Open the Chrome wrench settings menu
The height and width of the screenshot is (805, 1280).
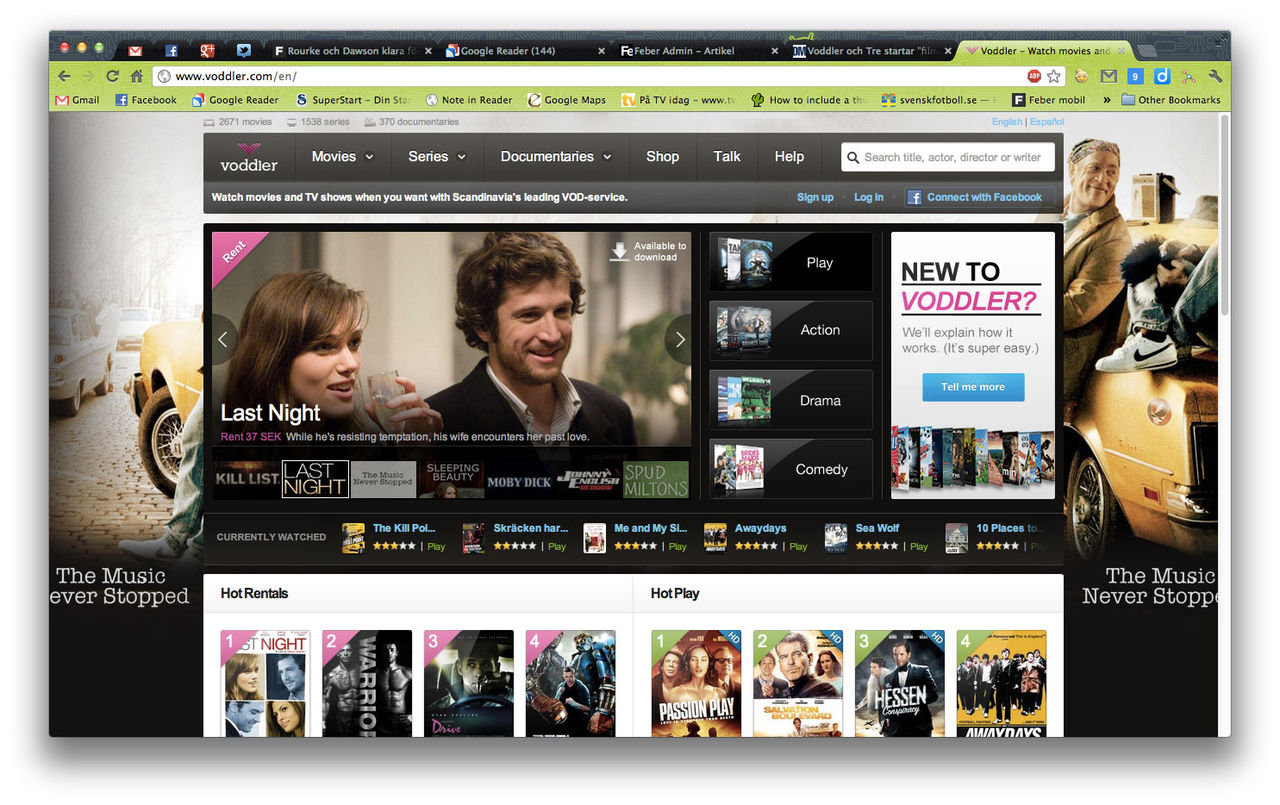coord(1215,76)
